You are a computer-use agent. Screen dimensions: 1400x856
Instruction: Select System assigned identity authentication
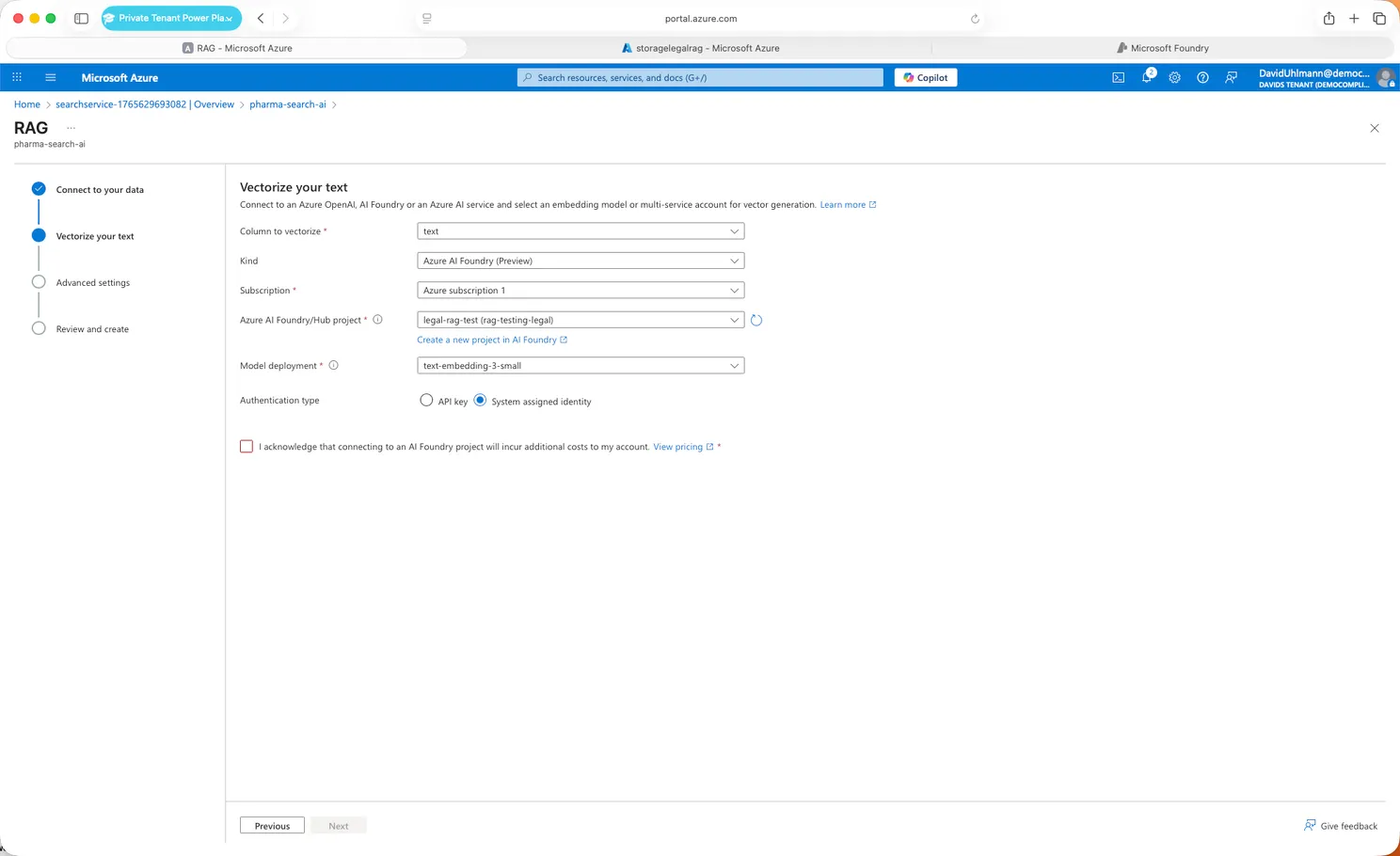(480, 400)
